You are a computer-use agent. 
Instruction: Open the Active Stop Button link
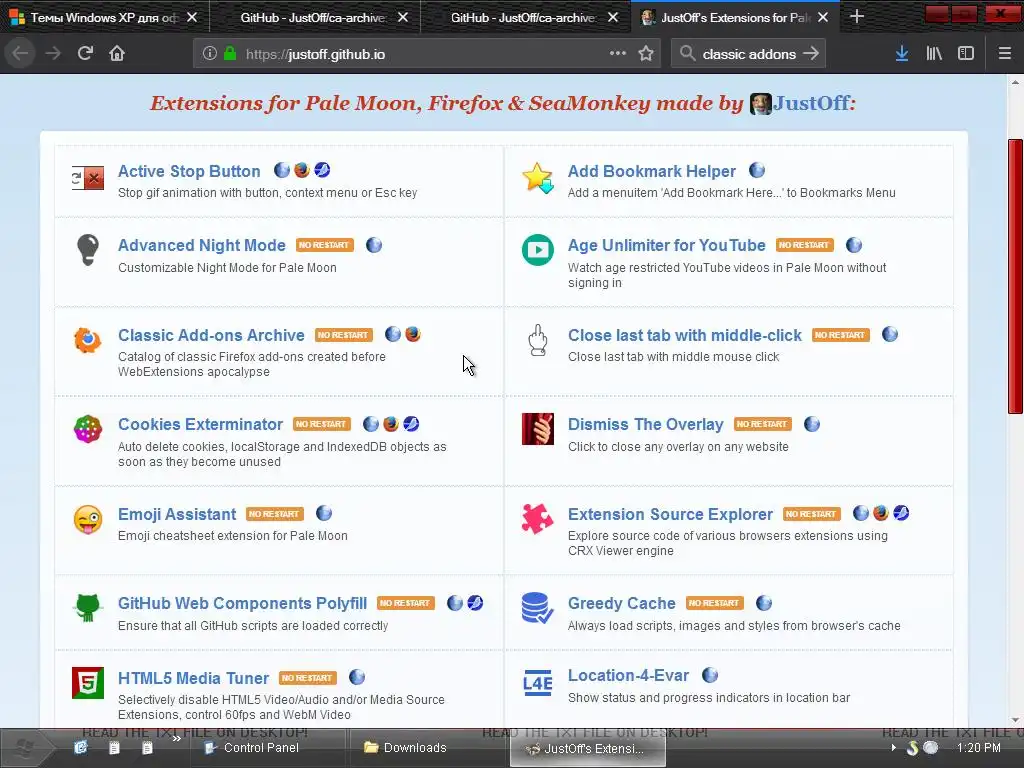click(189, 171)
